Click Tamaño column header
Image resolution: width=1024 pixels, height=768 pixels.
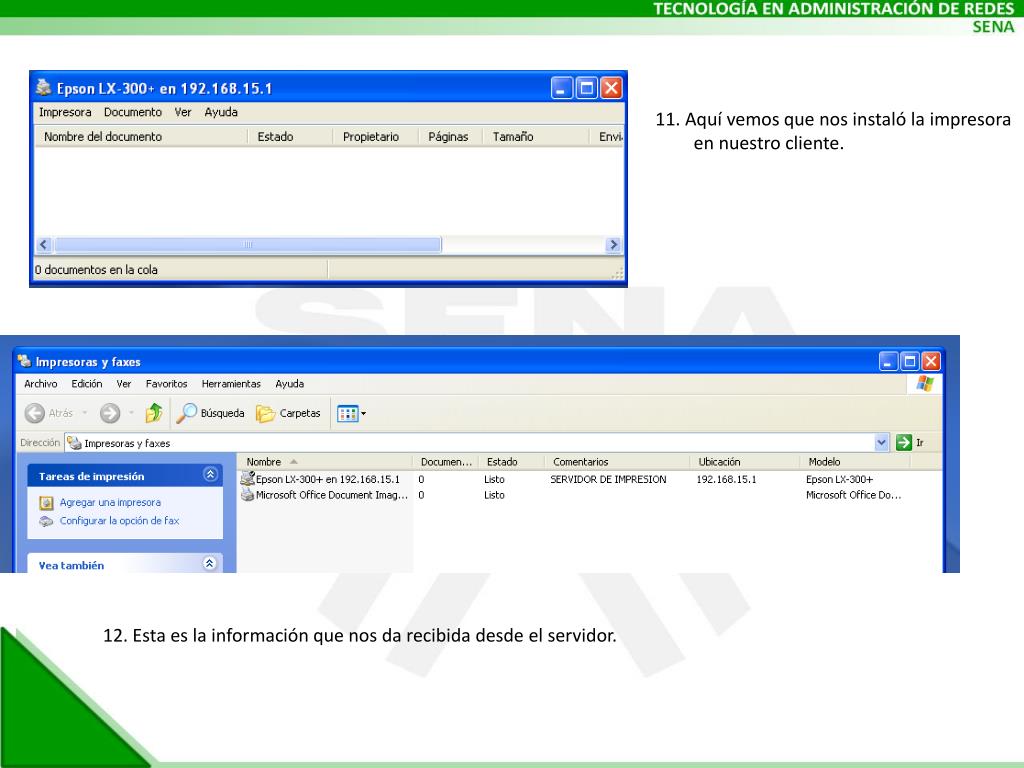pyautogui.click(x=536, y=136)
